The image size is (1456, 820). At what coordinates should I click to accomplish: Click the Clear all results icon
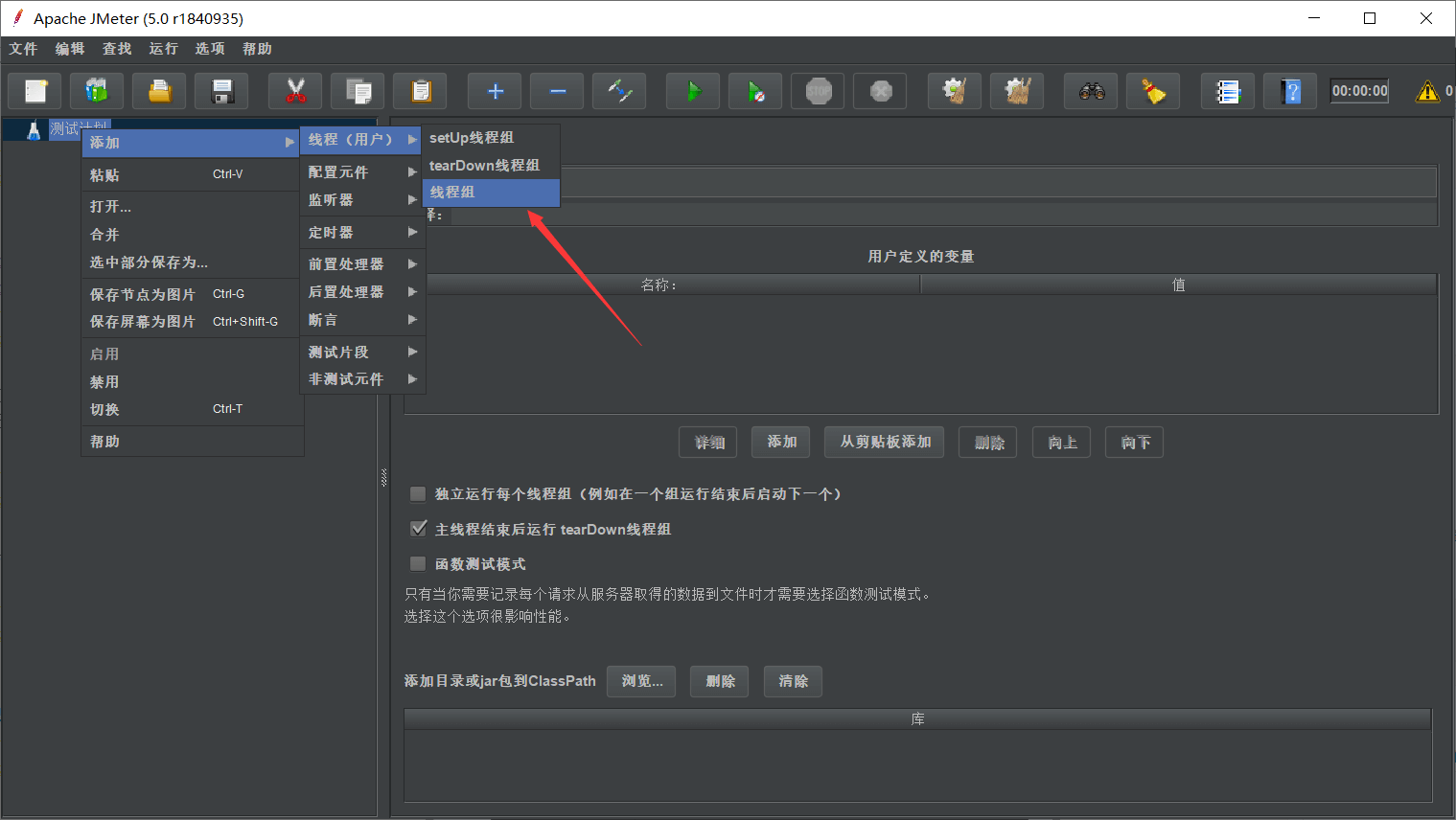tap(1017, 91)
